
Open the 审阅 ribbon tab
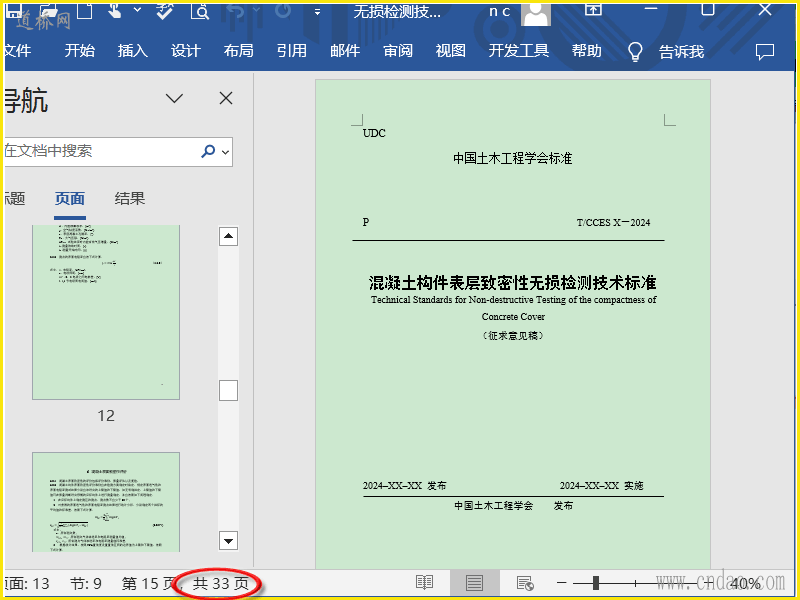click(398, 51)
